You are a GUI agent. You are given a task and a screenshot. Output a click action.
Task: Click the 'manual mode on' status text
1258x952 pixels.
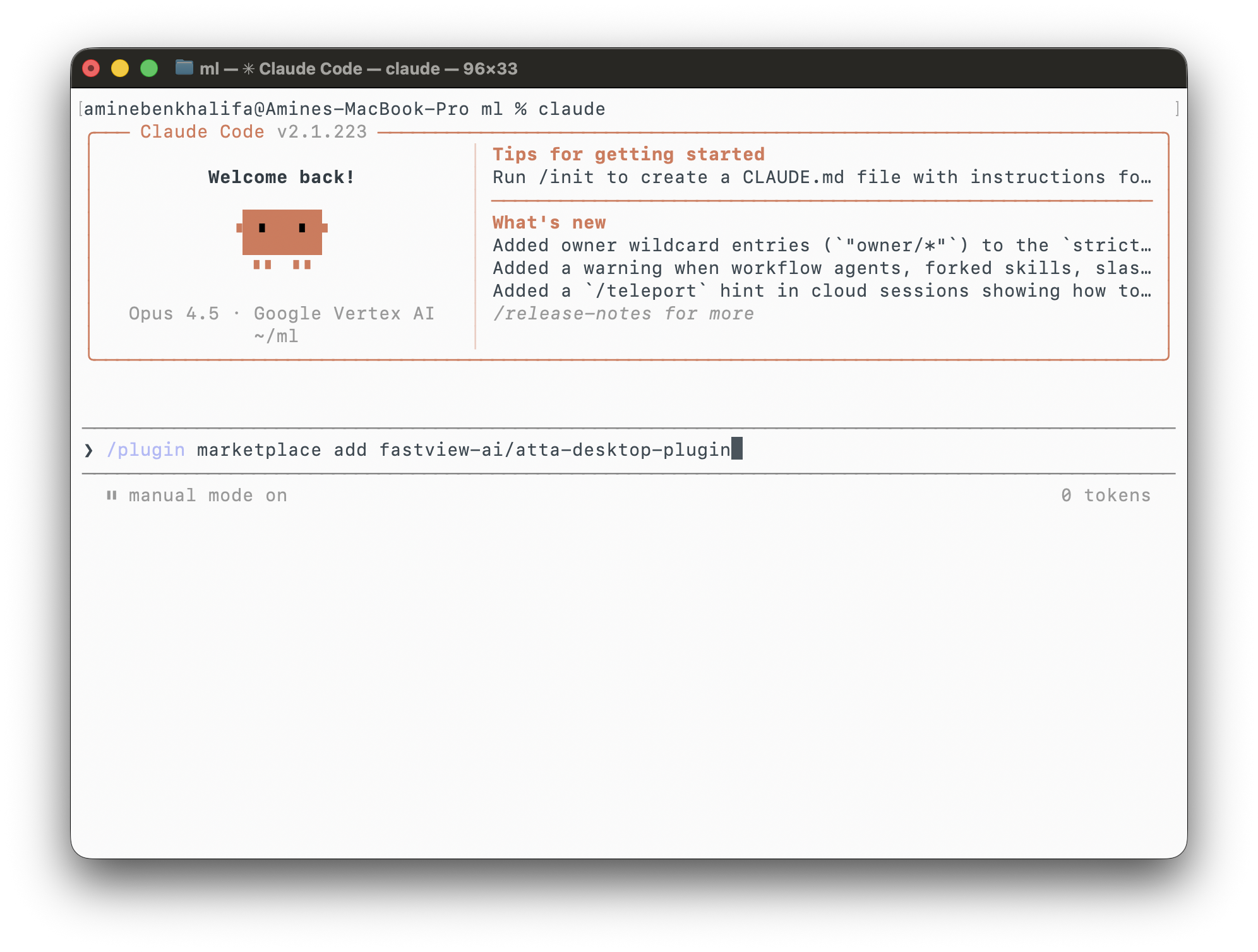click(x=208, y=496)
